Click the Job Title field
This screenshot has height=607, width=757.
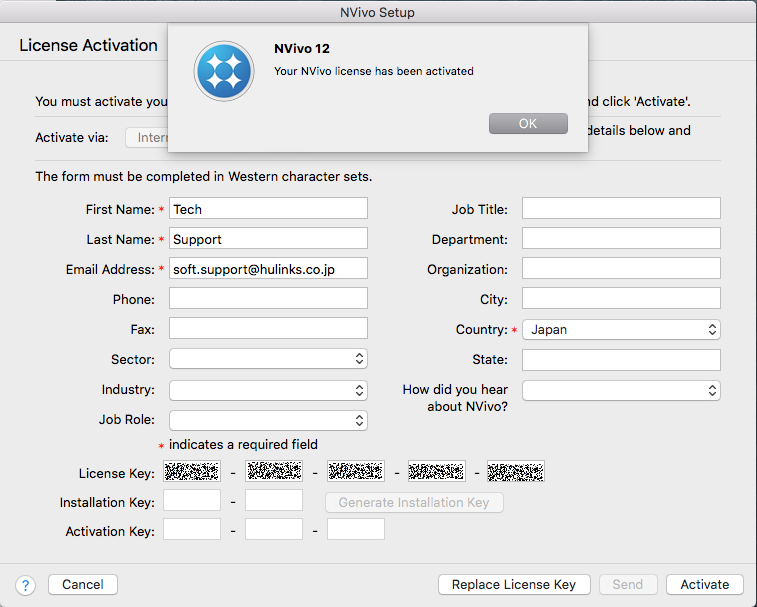(x=621, y=208)
